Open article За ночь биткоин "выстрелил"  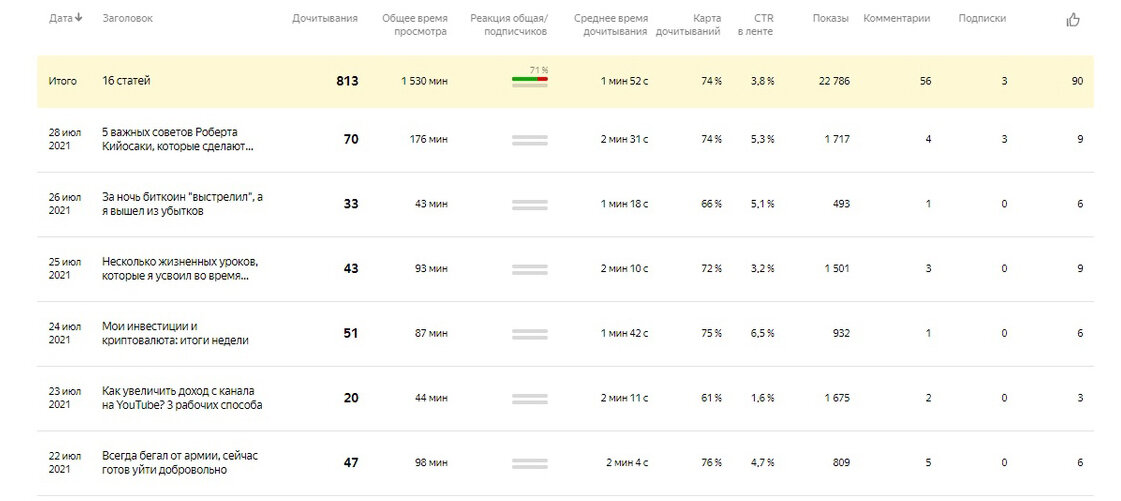(182, 204)
